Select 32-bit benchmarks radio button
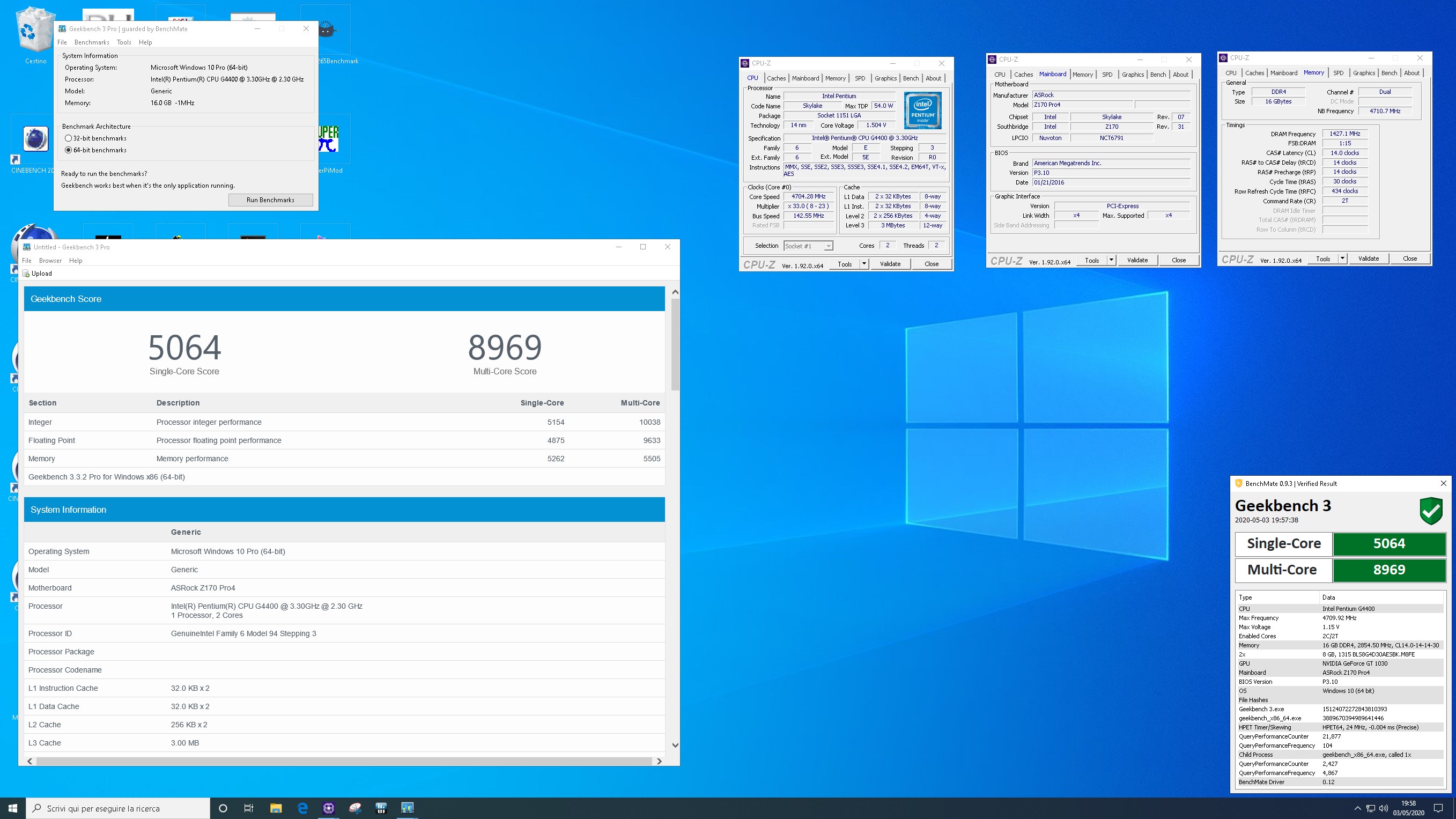 pos(69,138)
